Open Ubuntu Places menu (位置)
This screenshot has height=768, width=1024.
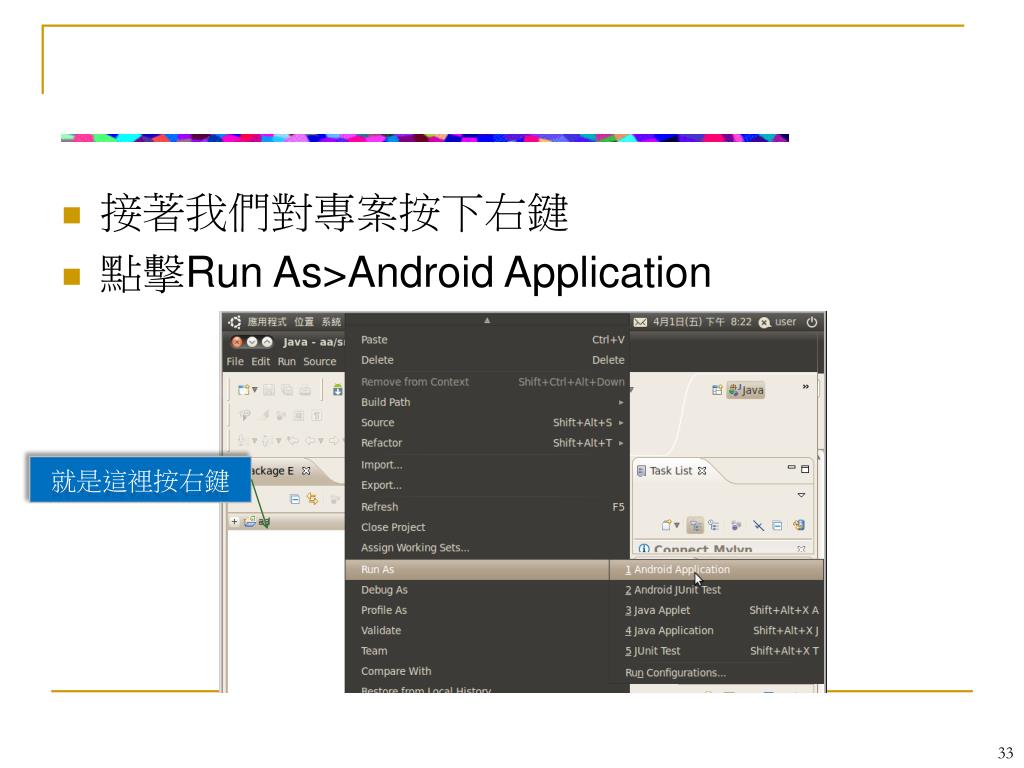click(x=304, y=322)
